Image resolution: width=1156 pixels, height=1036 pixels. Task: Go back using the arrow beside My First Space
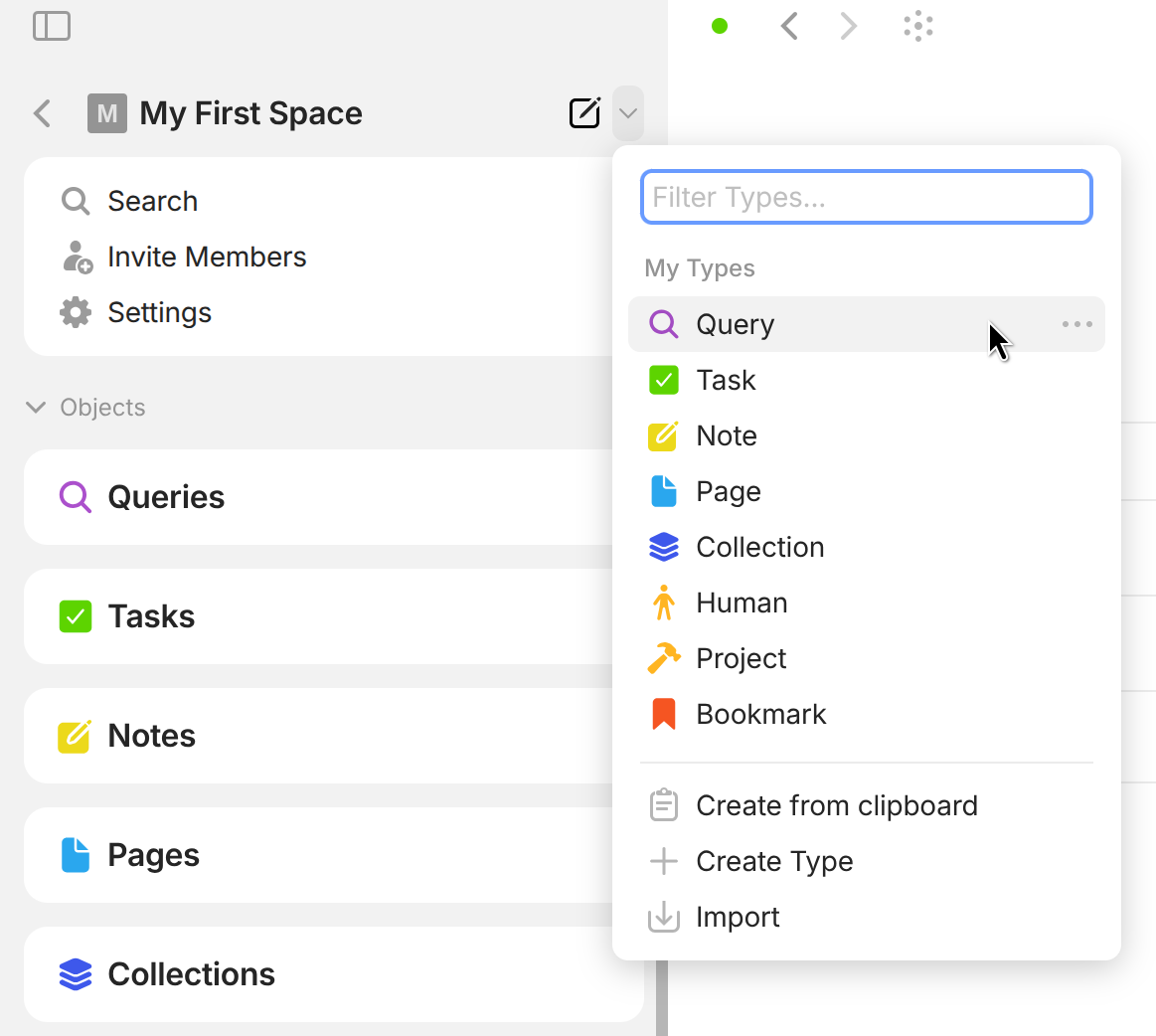[x=42, y=113]
